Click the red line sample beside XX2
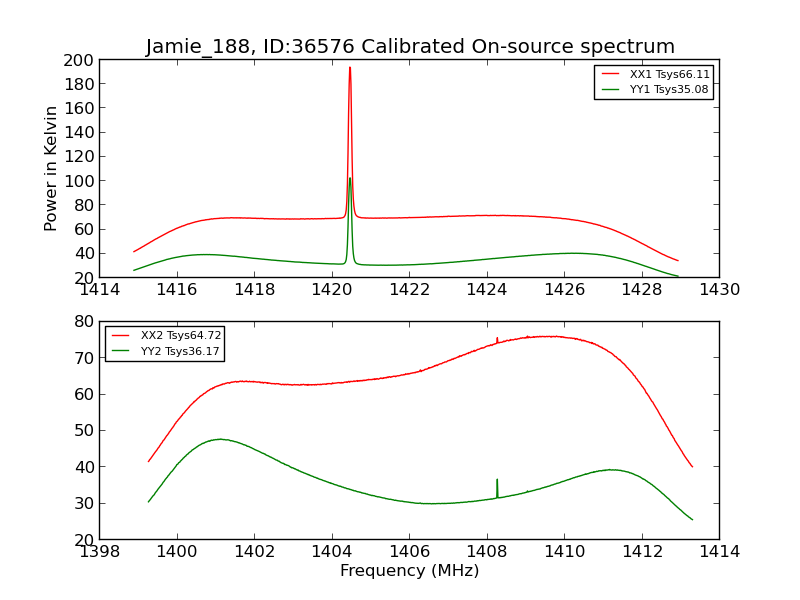Image resolution: width=800 pixels, height=600 pixels. pos(121,335)
